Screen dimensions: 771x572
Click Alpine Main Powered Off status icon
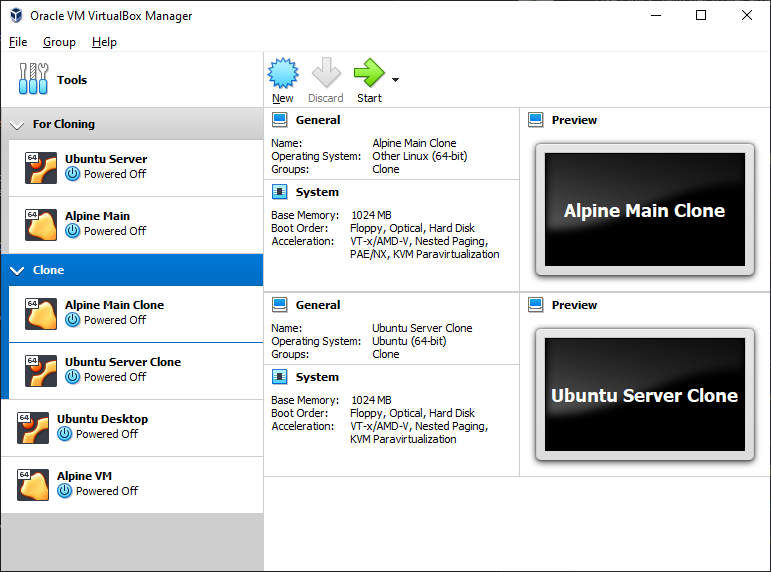pyautogui.click(x=73, y=231)
